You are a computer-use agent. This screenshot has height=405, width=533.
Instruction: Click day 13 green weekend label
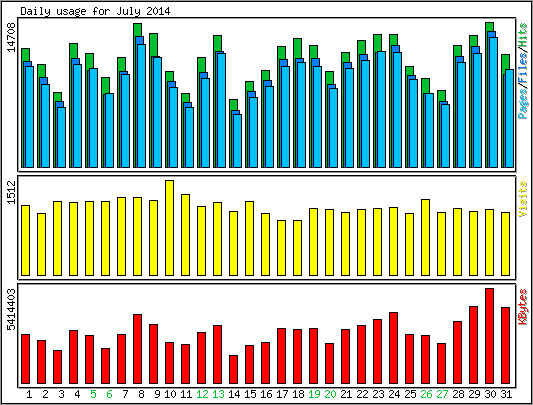pyautogui.click(x=218, y=394)
